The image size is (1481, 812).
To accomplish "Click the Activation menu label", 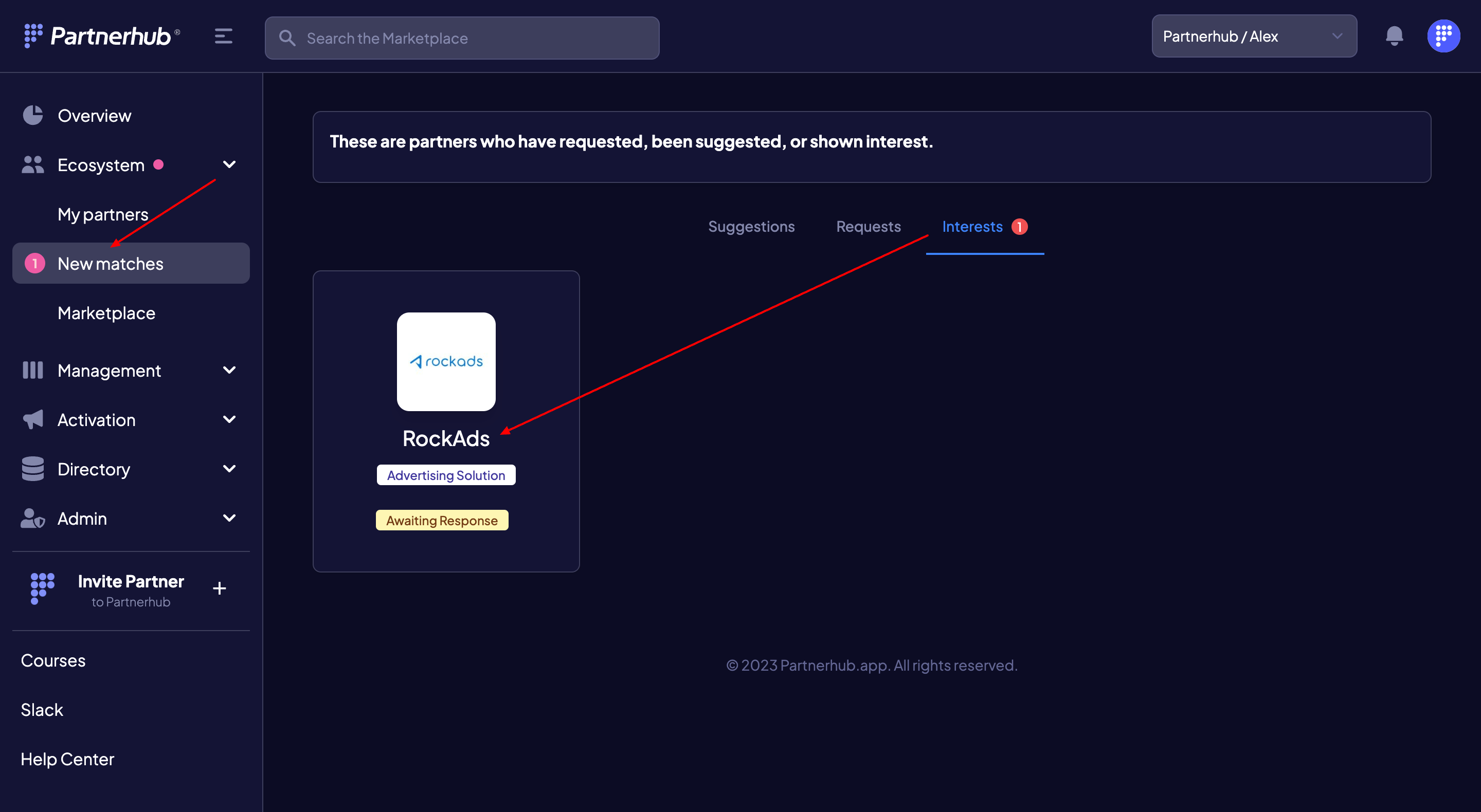I will pyautogui.click(x=97, y=420).
